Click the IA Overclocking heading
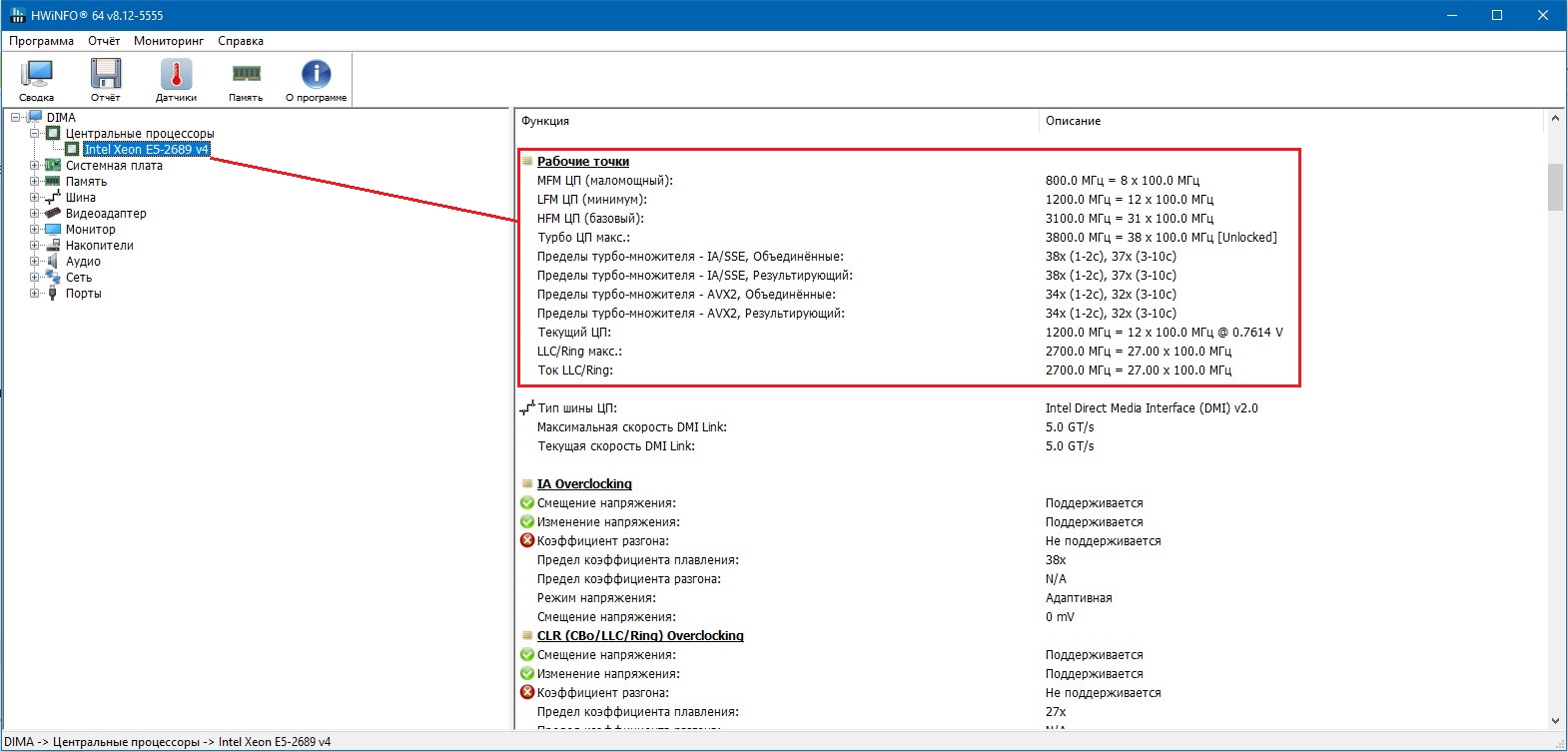The height and width of the screenshot is (752, 1568). [584, 483]
